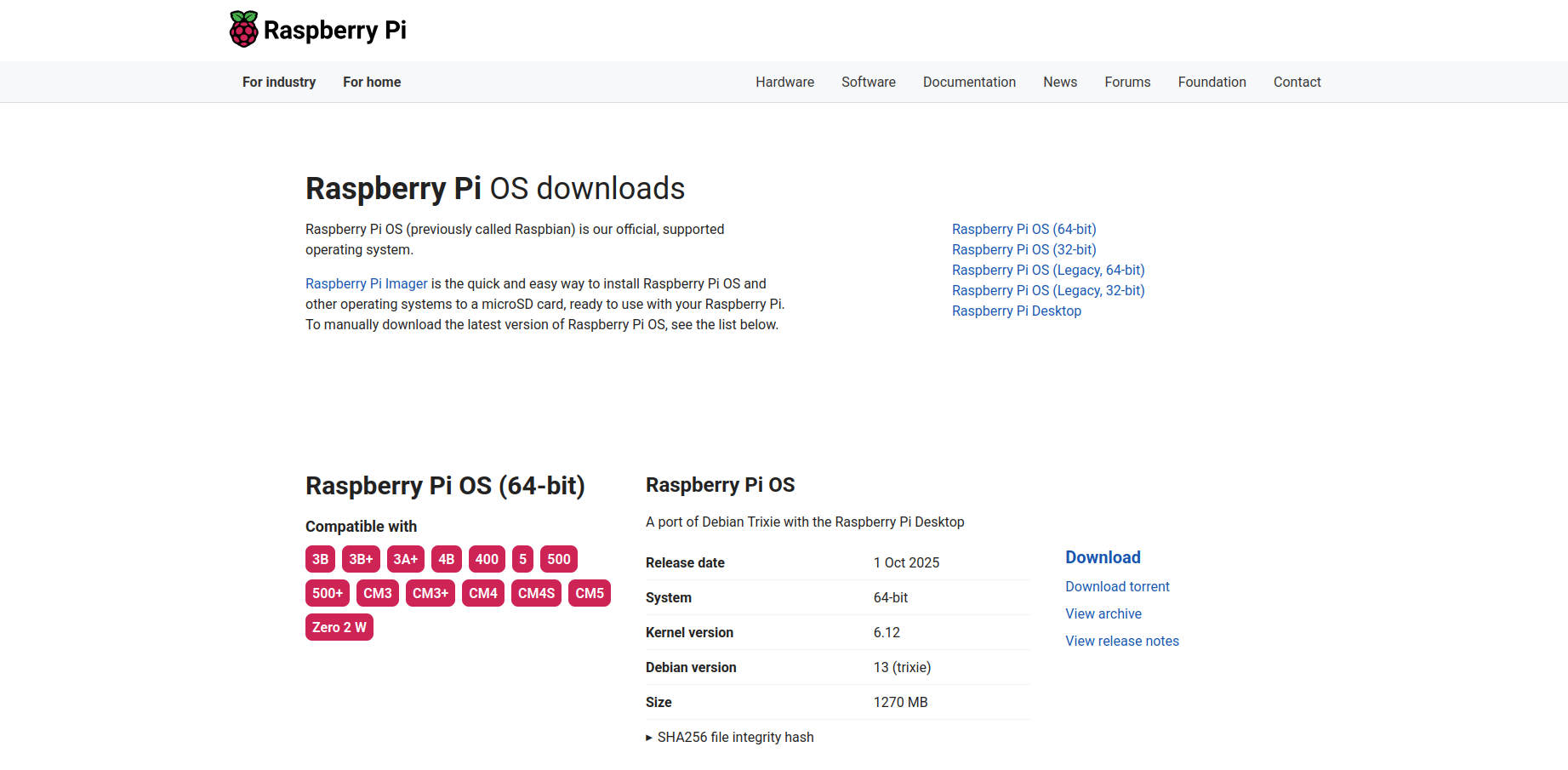Image resolution: width=1568 pixels, height=770 pixels.
Task: Click the Download link
Action: [1103, 557]
